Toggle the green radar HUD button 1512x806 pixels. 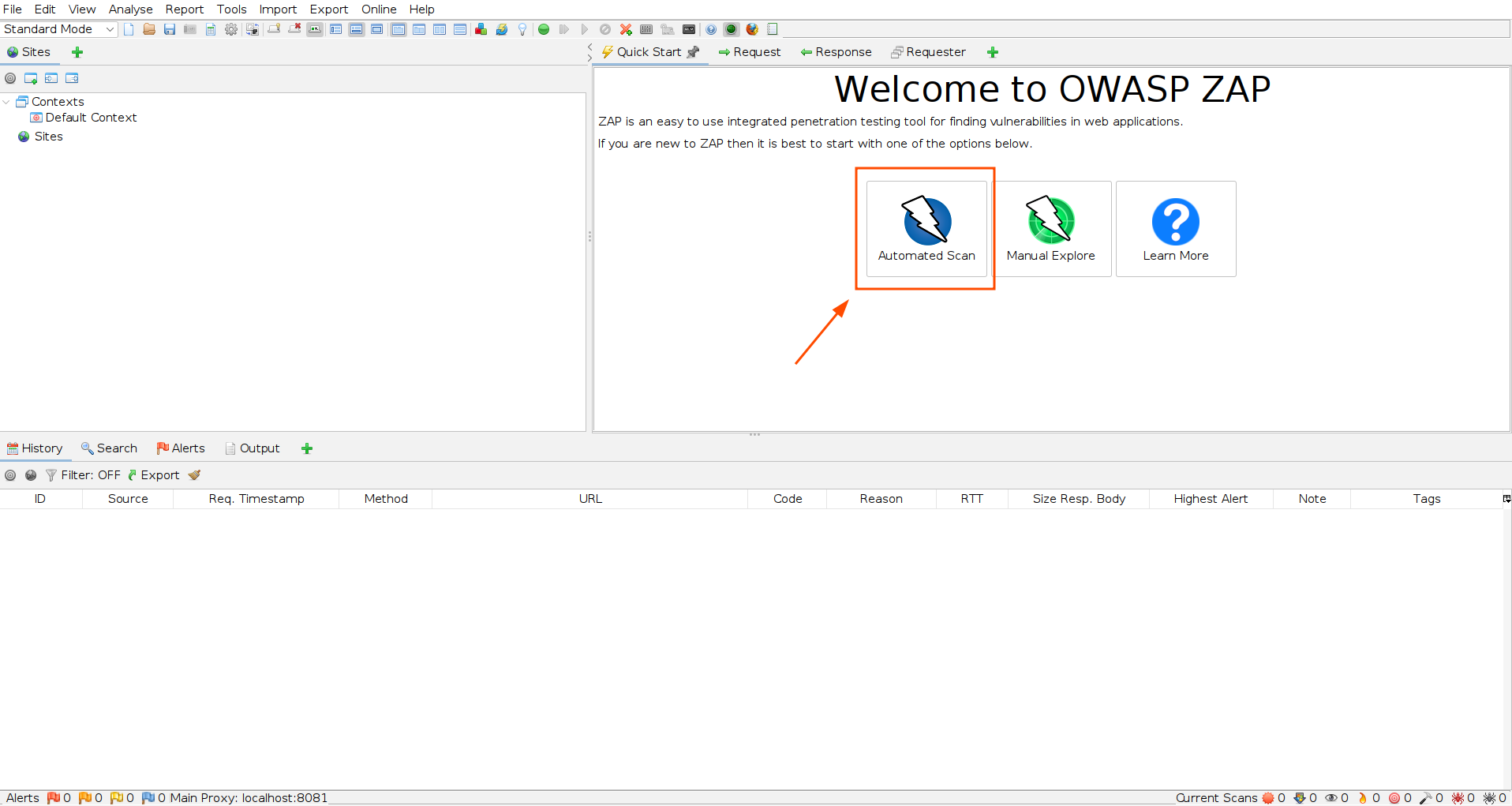click(x=732, y=29)
